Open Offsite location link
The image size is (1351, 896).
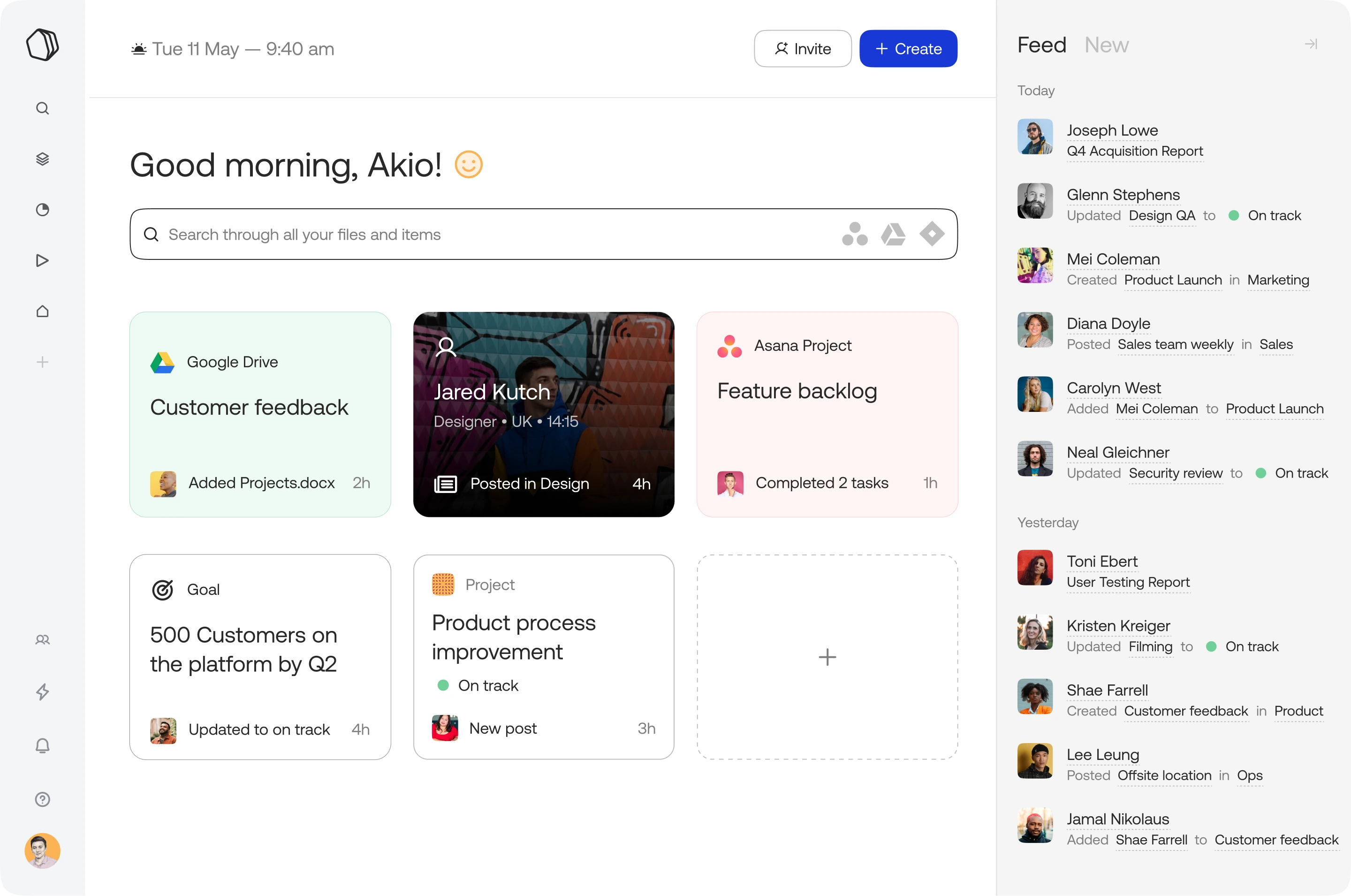pyautogui.click(x=1164, y=776)
